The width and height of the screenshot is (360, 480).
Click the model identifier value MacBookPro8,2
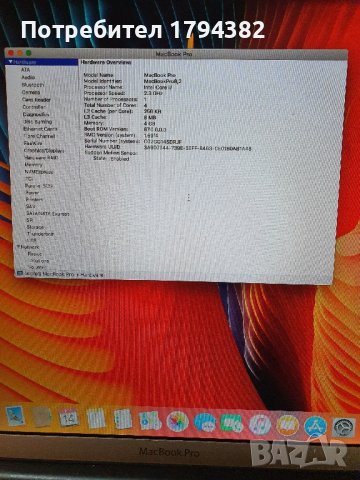click(x=163, y=81)
